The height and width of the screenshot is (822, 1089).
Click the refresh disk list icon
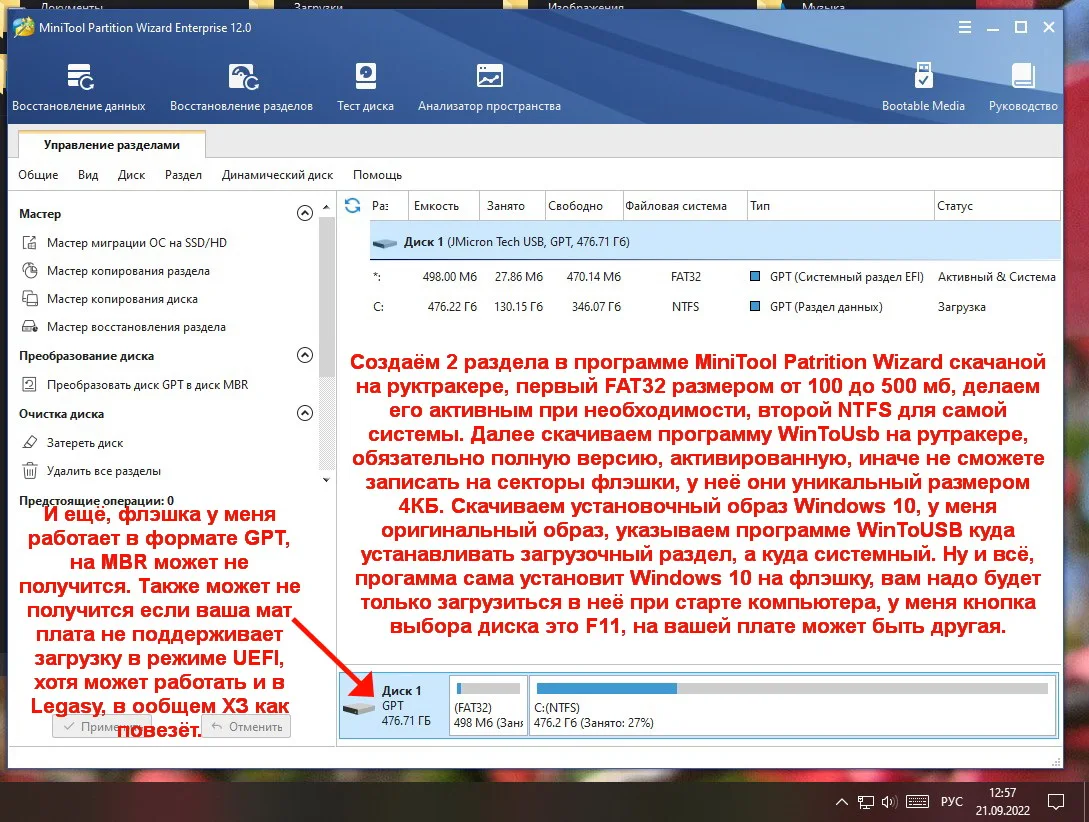pyautogui.click(x=353, y=206)
